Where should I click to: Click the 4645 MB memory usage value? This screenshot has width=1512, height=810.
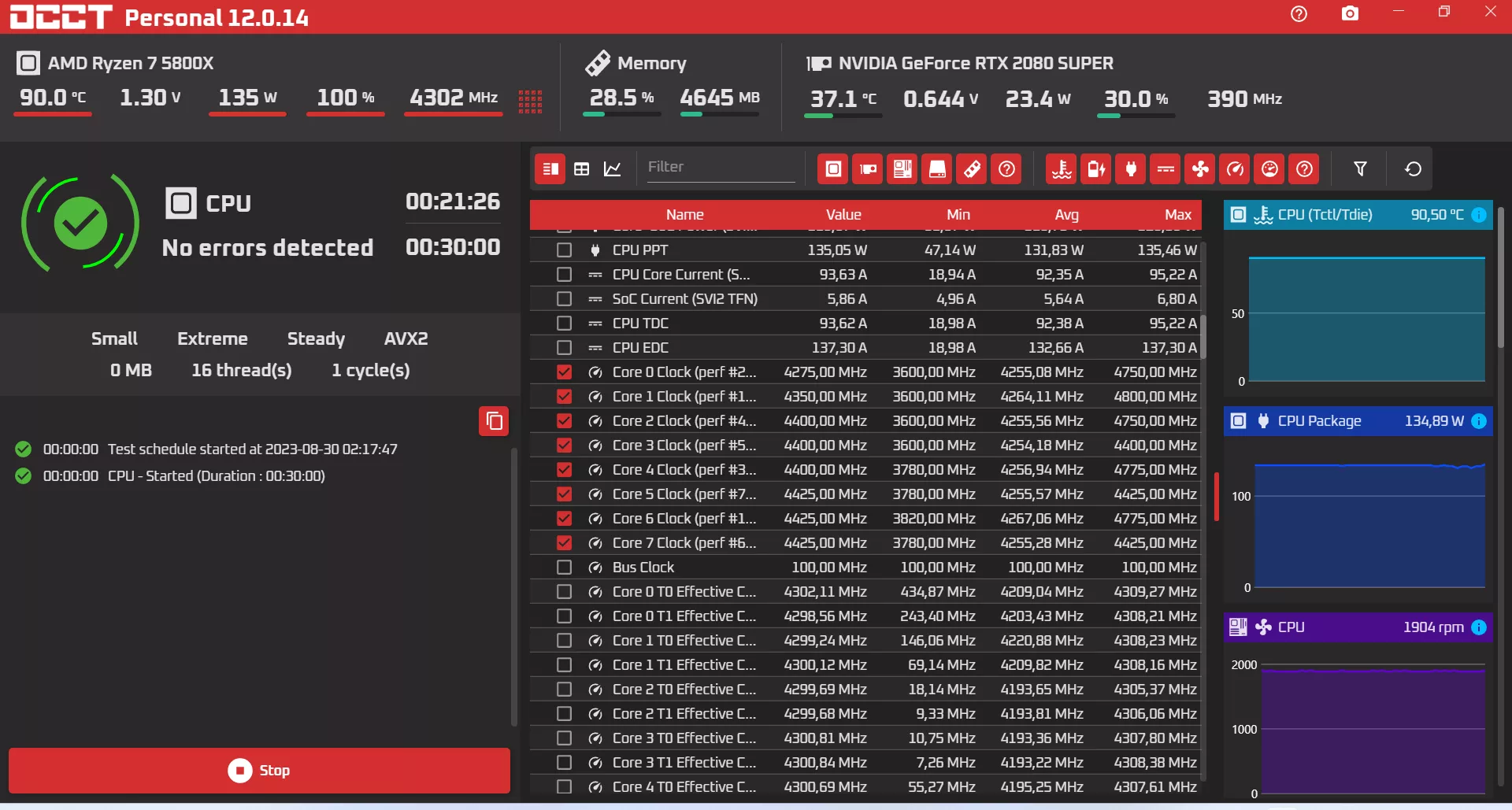720,98
